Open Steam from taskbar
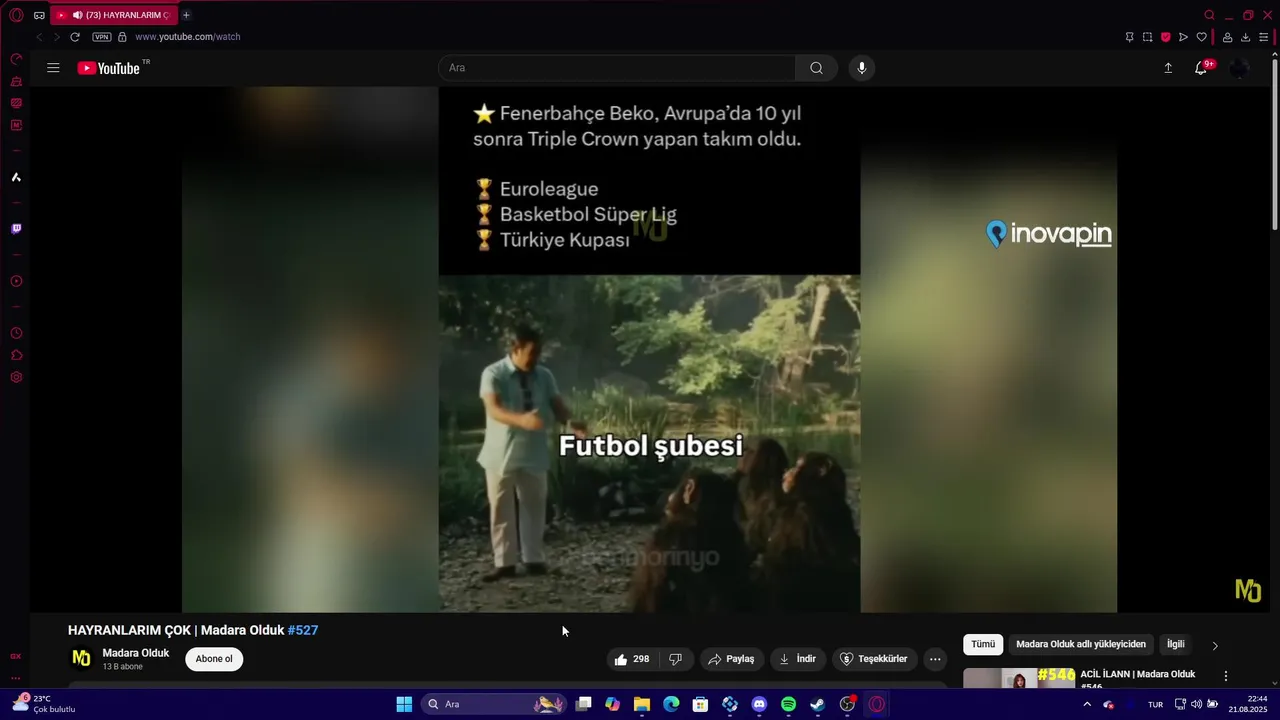 click(817, 704)
